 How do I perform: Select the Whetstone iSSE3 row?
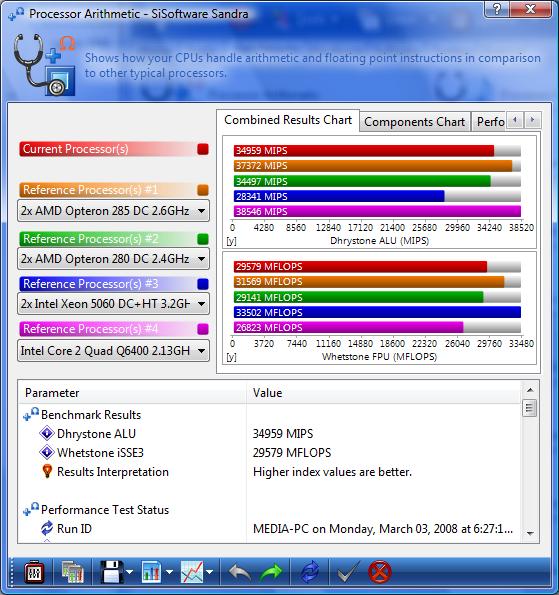269,452
